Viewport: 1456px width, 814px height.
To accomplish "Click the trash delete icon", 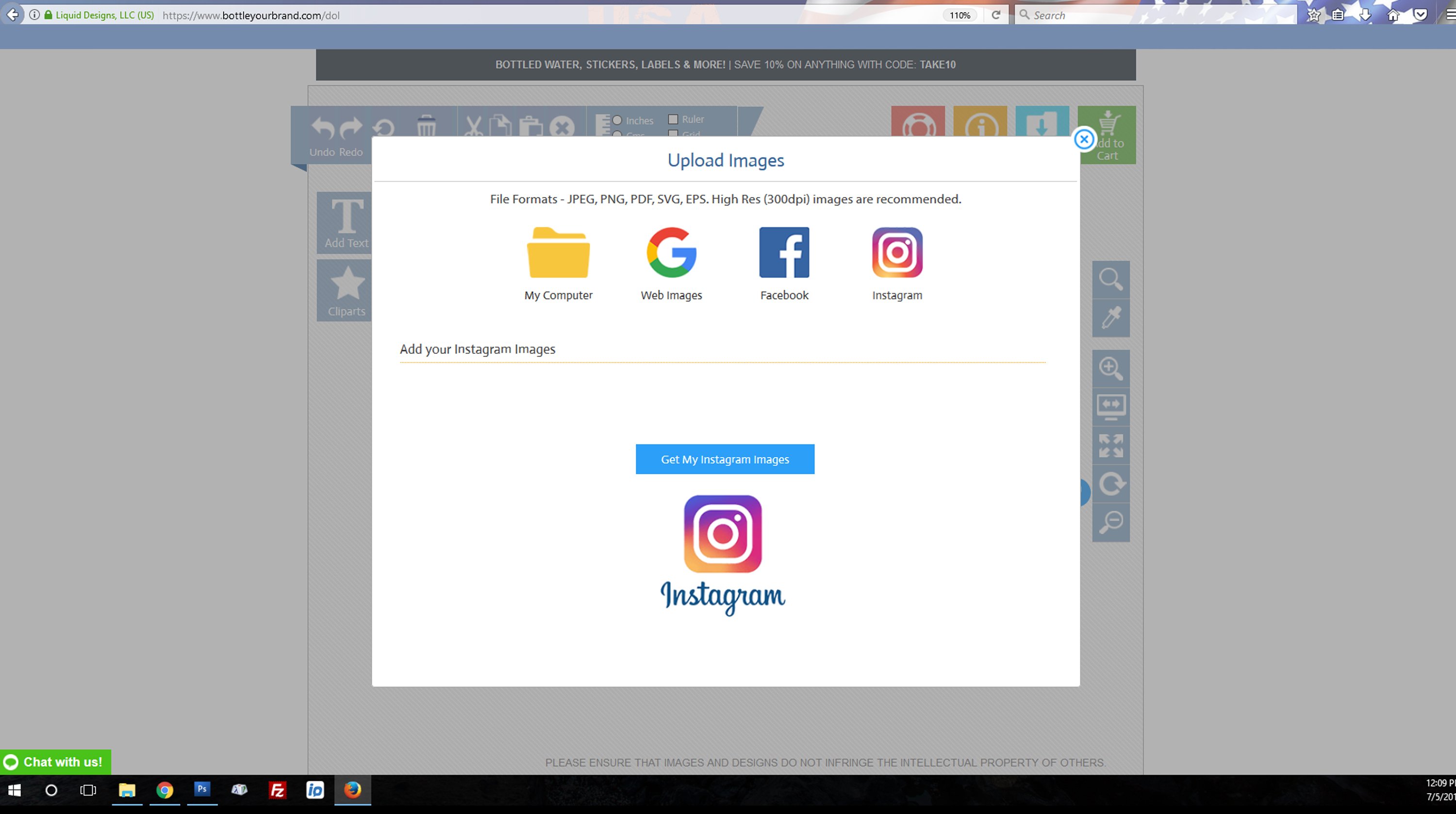I will click(x=426, y=126).
